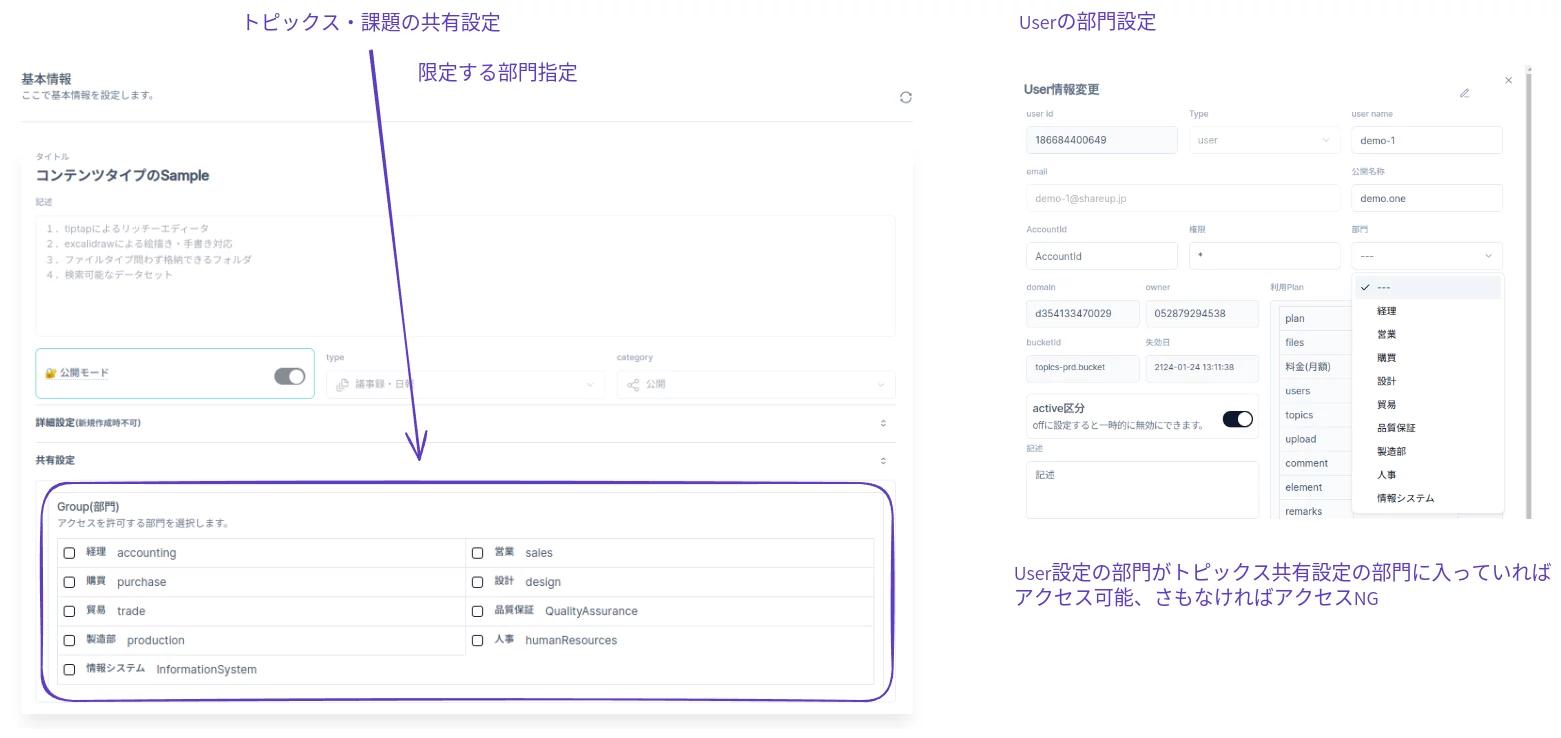Open the type dropdown 議事録・日報
The image size is (1561, 738).
click(x=465, y=384)
